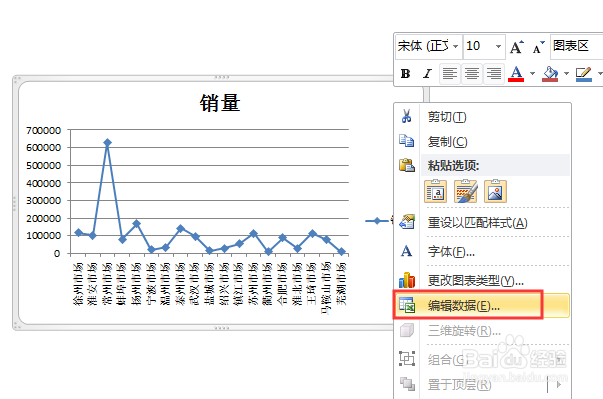Click the Bring to Front icon
Image resolution: width=603 pixels, height=399 pixels.
(407, 383)
